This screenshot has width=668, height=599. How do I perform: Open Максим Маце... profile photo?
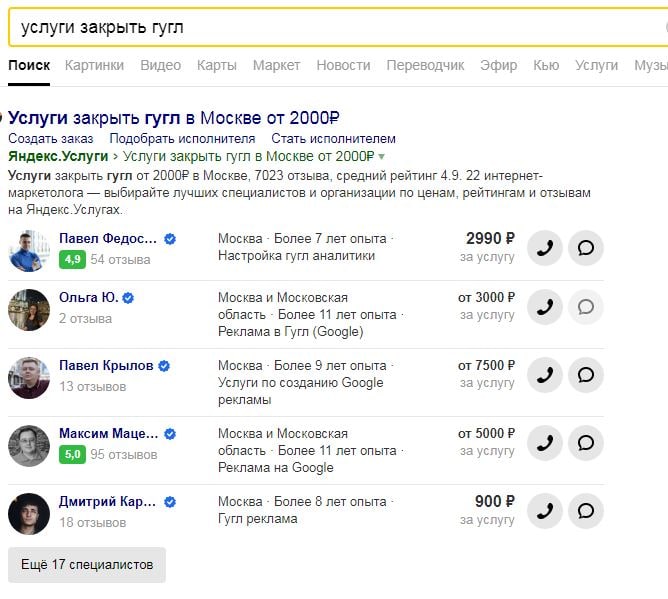click(29, 446)
